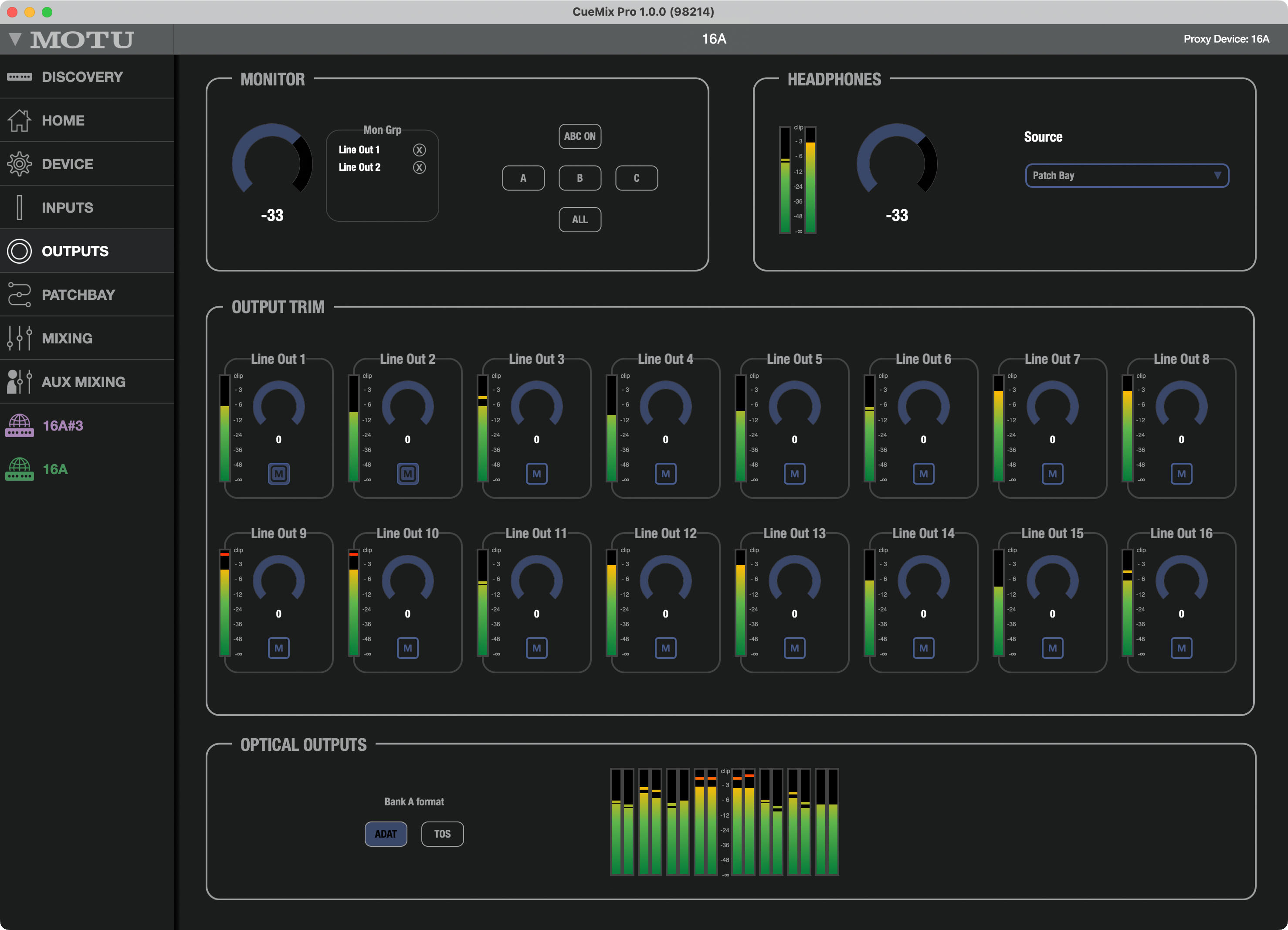The width and height of the screenshot is (1288, 930).
Task: Collapse sidebar with MOTU triangle
Action: (15, 39)
